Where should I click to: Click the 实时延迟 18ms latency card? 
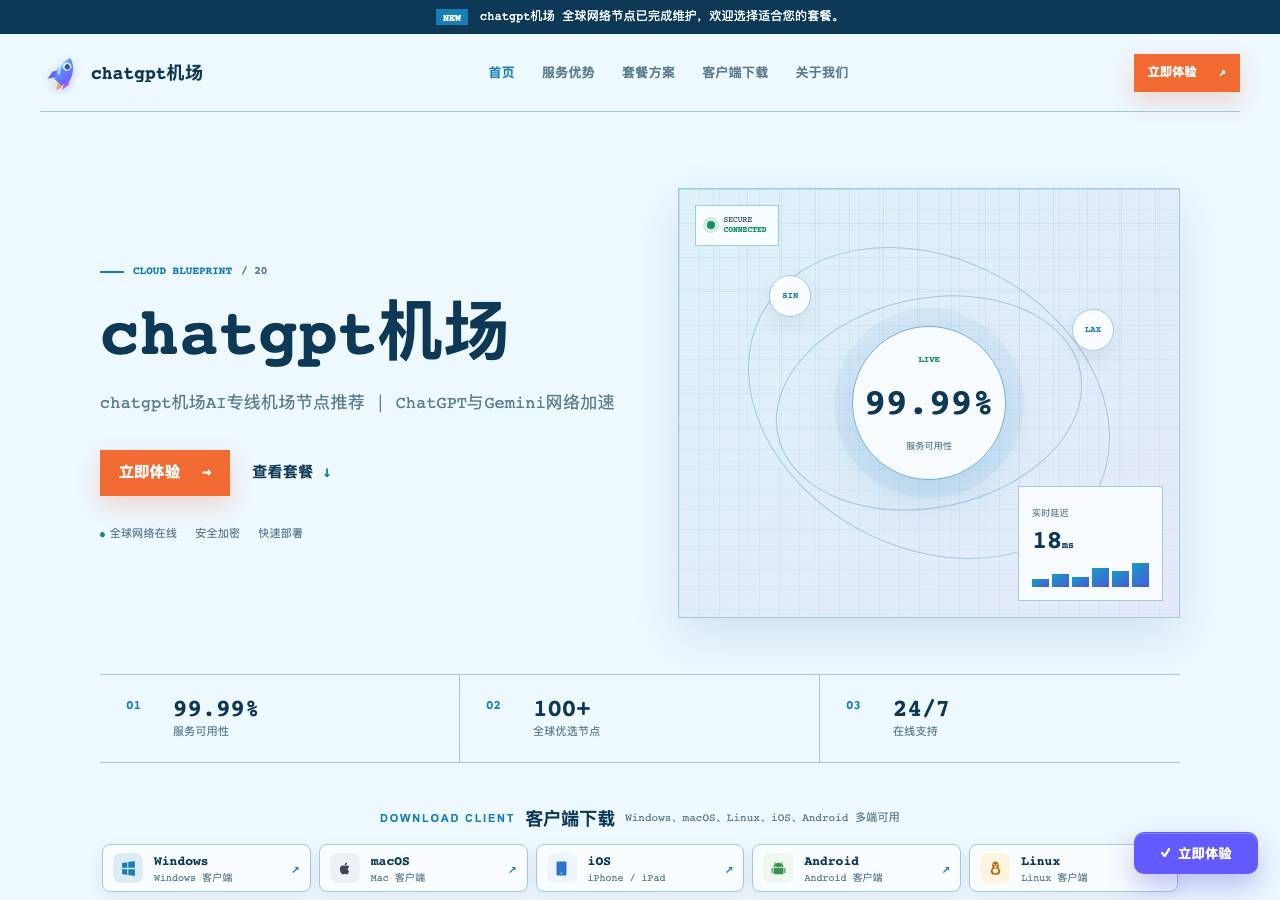click(1090, 543)
